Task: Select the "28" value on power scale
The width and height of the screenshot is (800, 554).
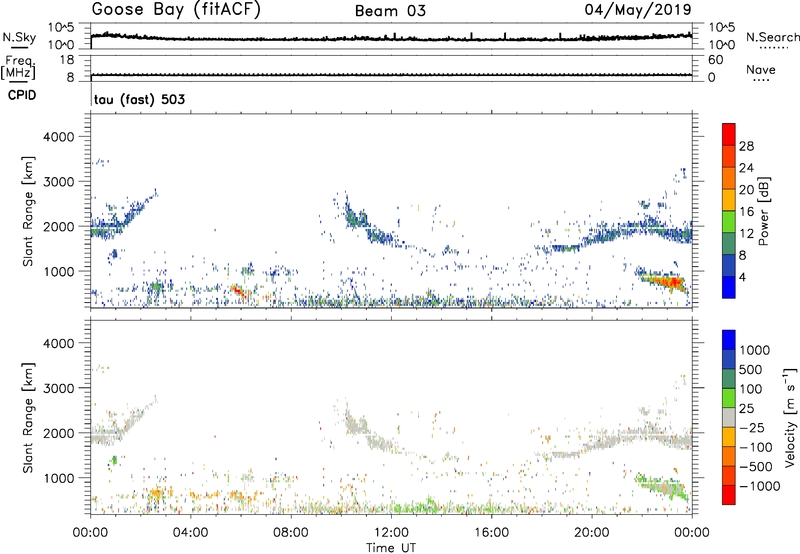Action: click(746, 146)
